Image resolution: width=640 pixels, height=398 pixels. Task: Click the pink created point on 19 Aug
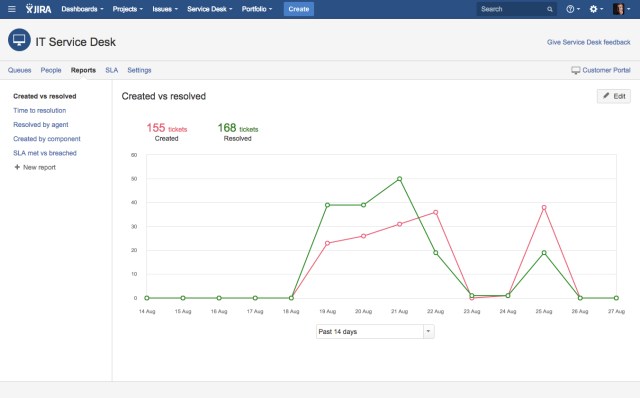pos(327,243)
